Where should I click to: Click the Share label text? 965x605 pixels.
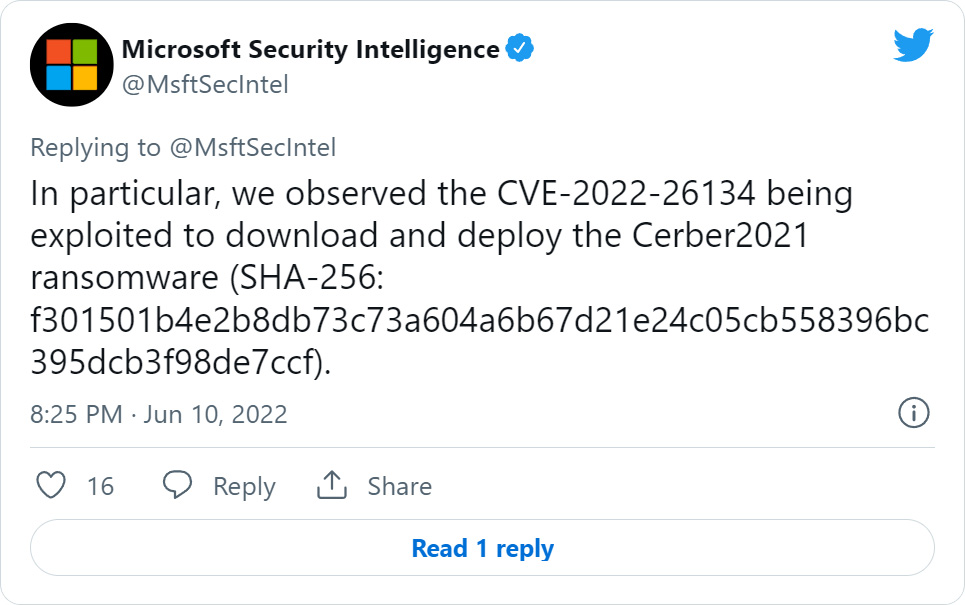[x=398, y=486]
